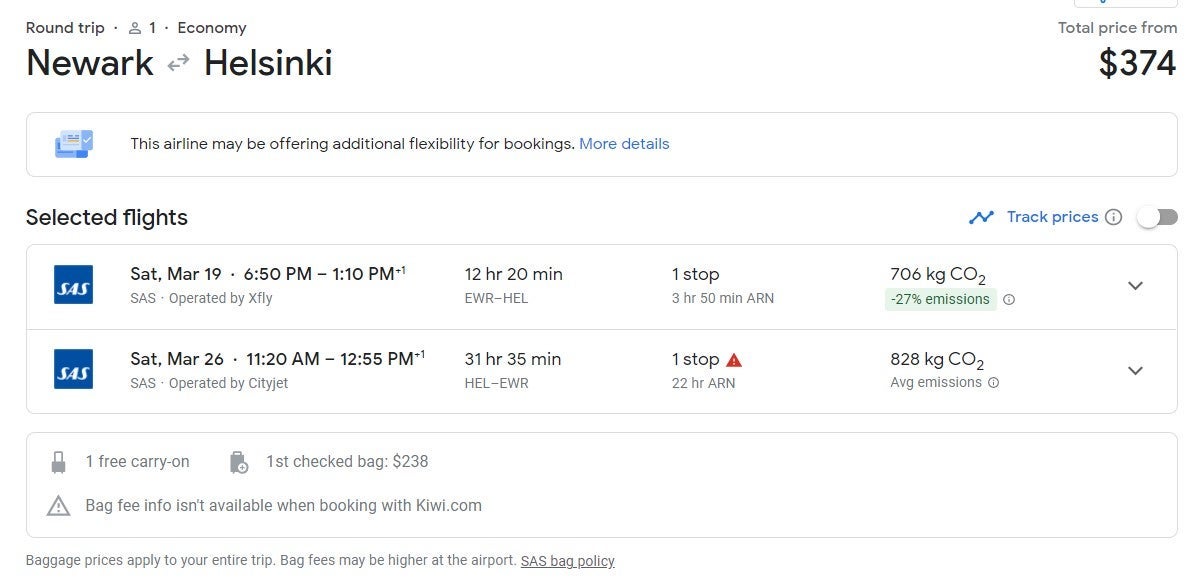The width and height of the screenshot is (1200, 580).
Task: Expand the Mar 19 outbound flight details
Action: [1135, 286]
